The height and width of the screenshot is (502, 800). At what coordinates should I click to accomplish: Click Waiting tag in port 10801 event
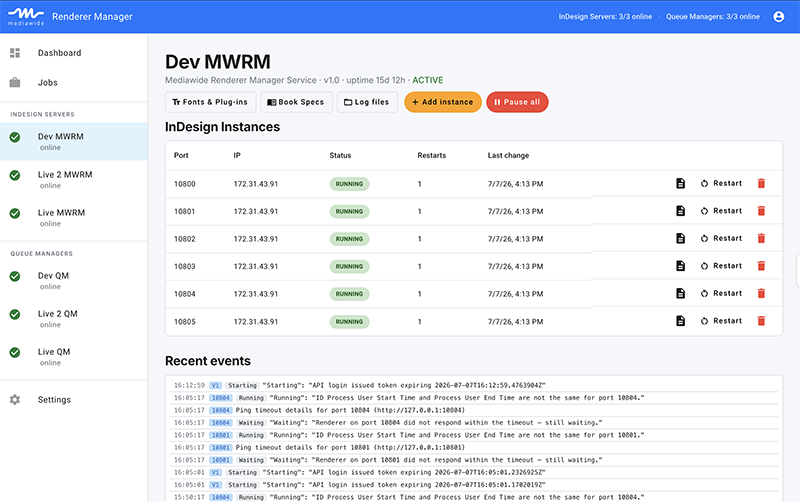(x=251, y=460)
